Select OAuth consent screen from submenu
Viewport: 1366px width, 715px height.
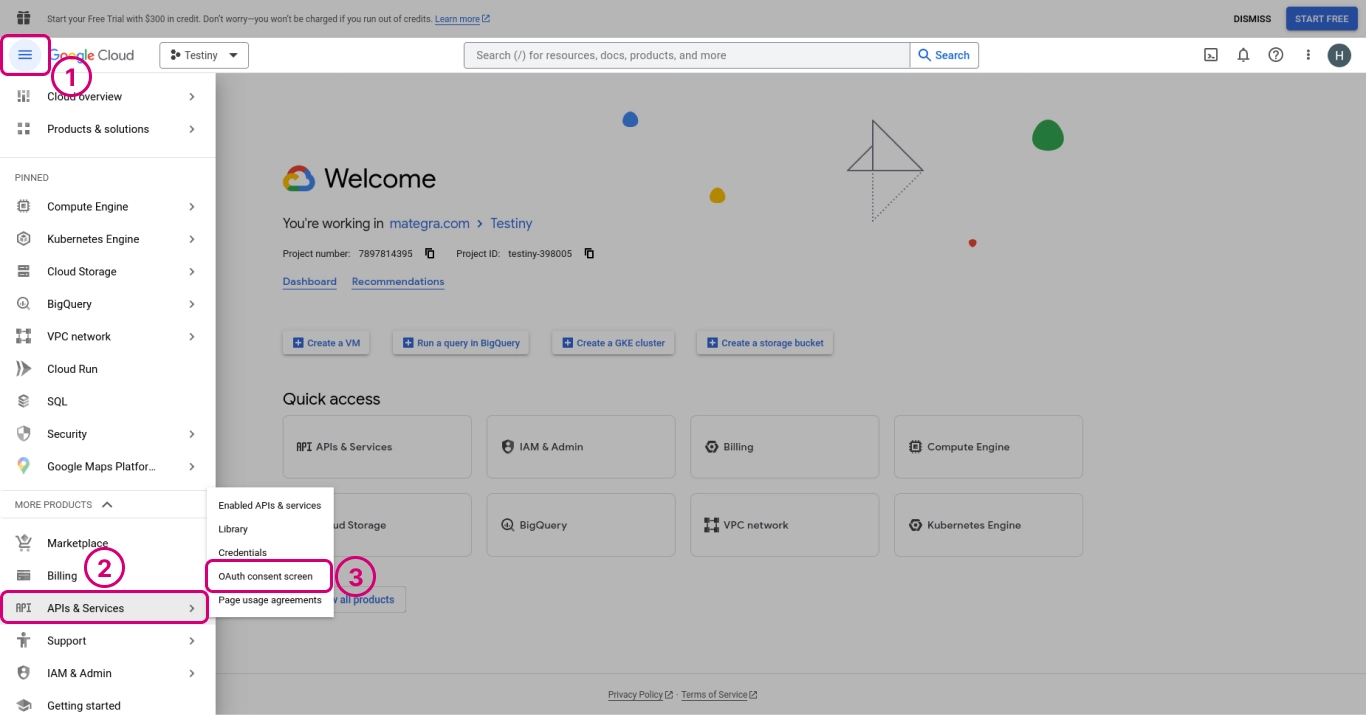coord(266,576)
